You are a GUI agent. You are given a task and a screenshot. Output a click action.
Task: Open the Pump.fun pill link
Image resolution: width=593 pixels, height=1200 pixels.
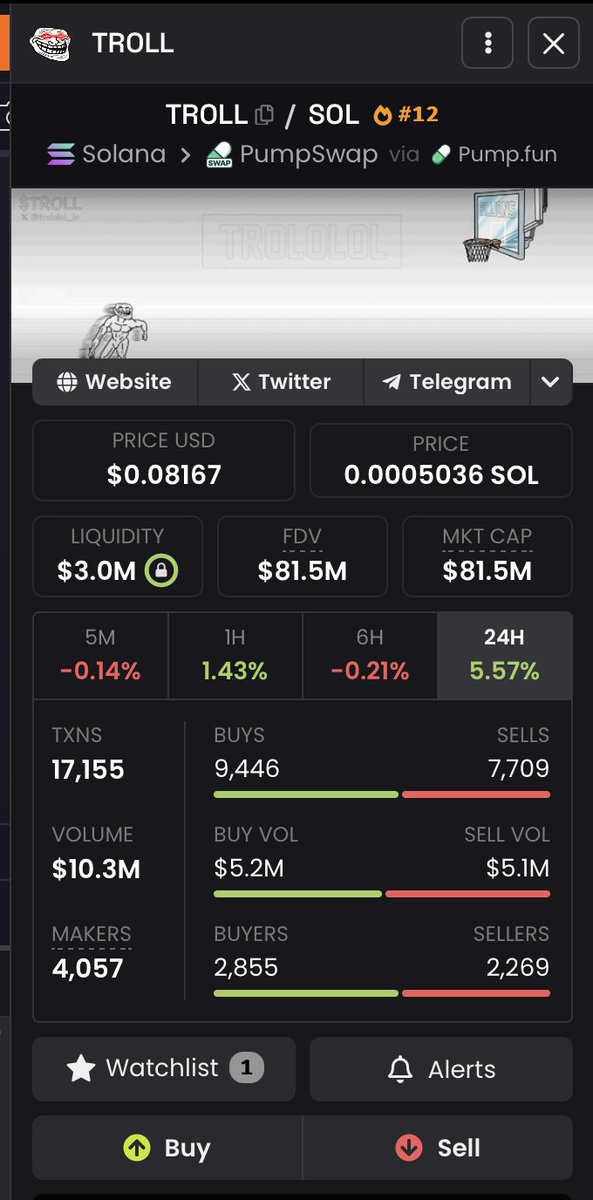pyautogui.click(x=493, y=155)
